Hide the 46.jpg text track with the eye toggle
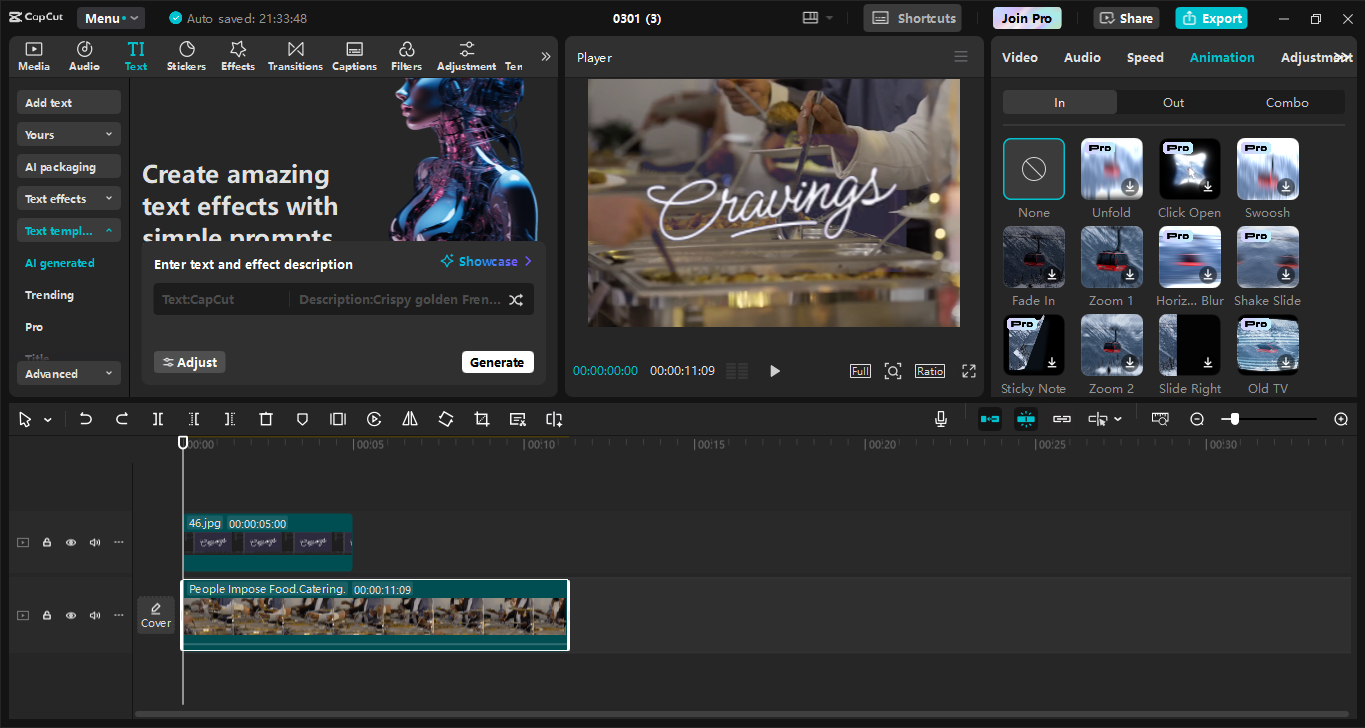 70,542
